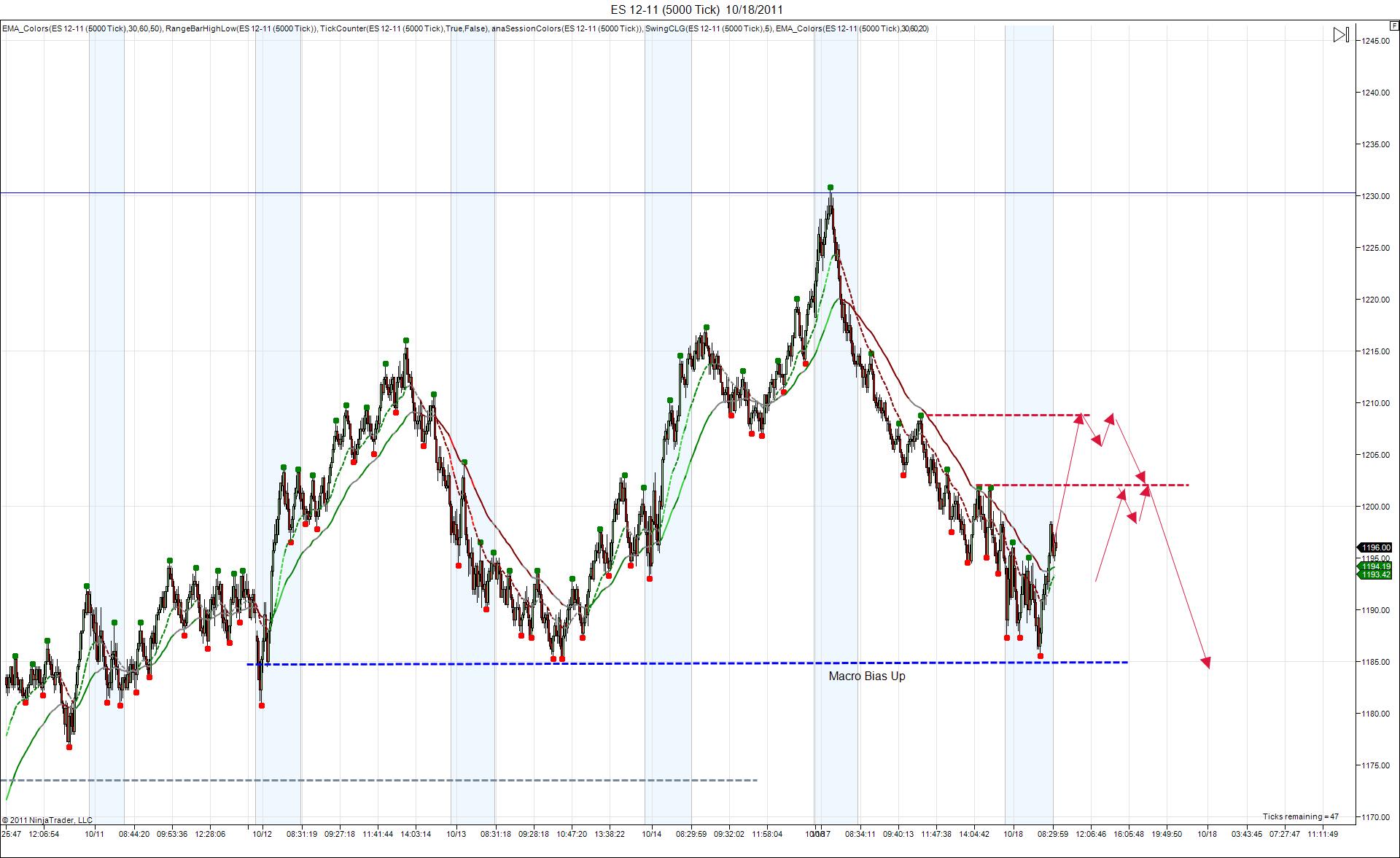
Task: Click the 1175.00 price axis label
Action: click(1375, 765)
